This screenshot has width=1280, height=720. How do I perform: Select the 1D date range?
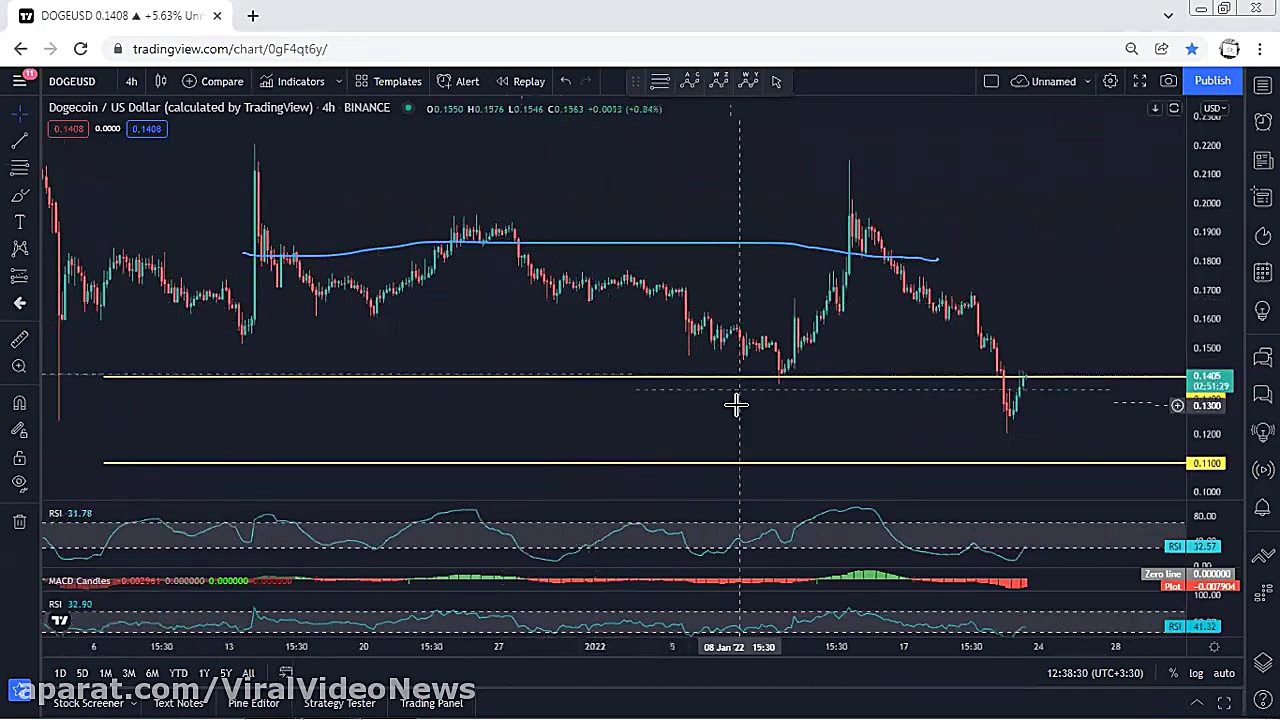point(60,673)
